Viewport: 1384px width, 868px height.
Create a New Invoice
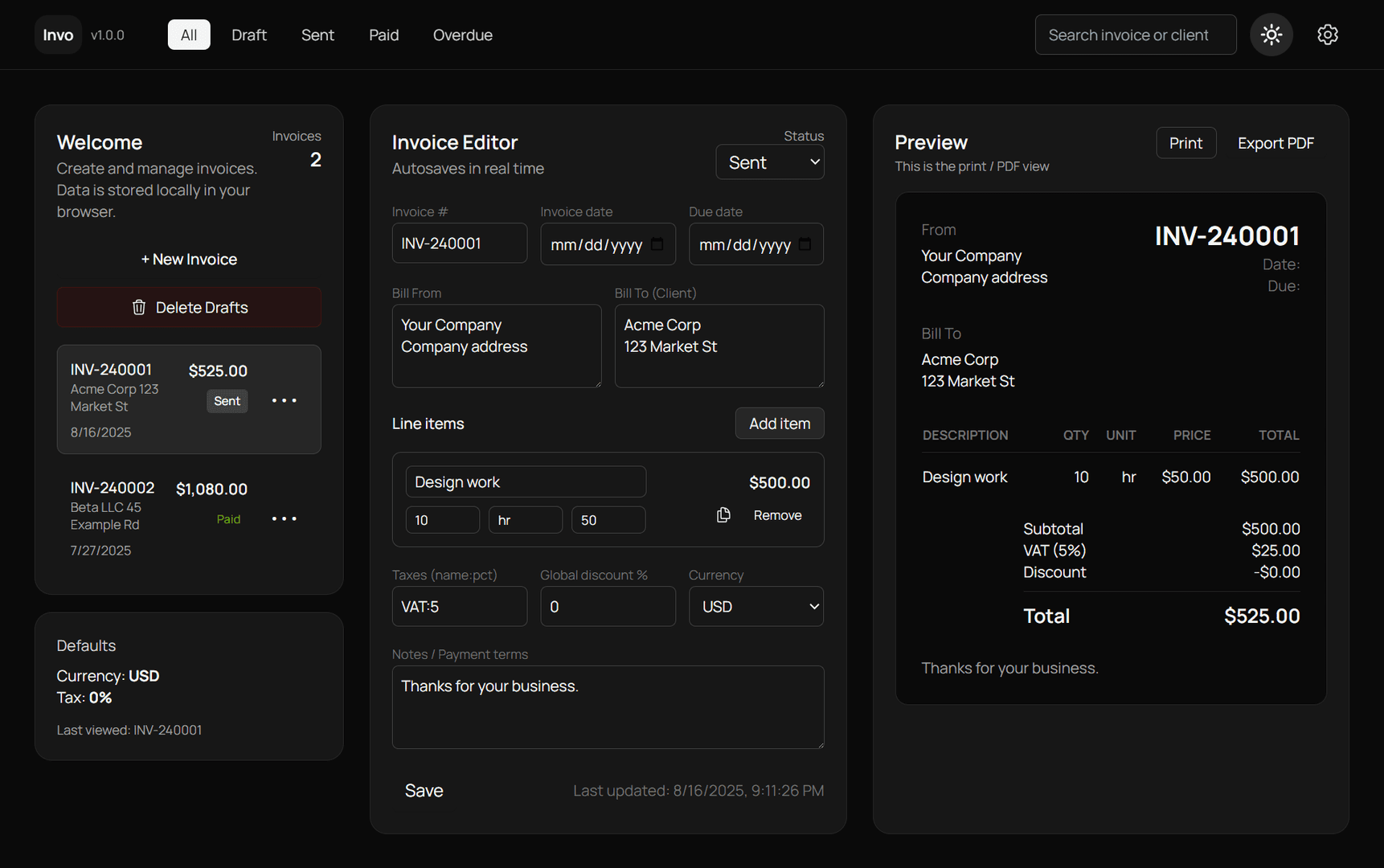189,259
